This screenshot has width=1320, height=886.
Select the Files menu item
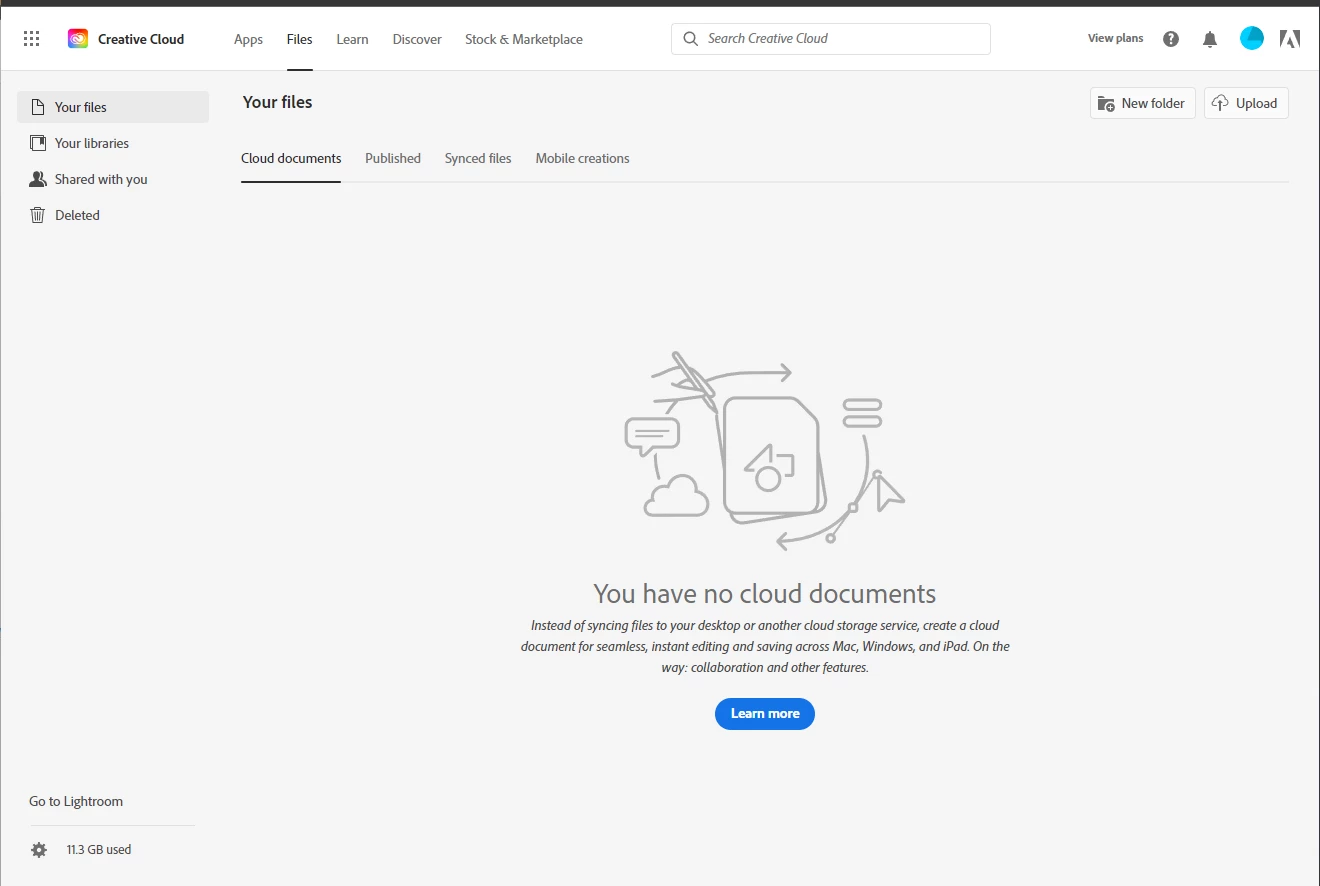pyautogui.click(x=299, y=39)
